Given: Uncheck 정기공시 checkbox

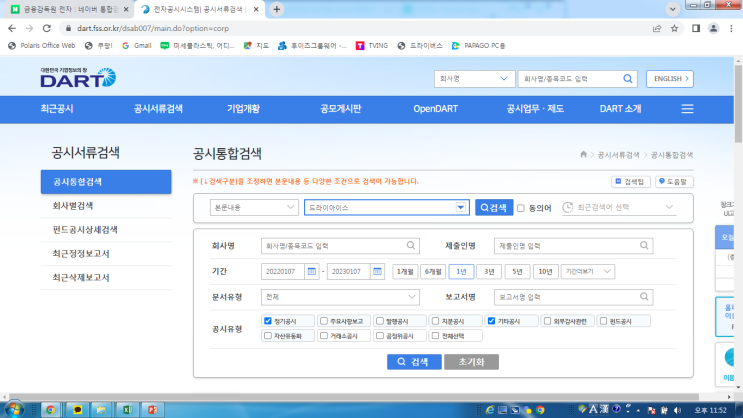Looking at the screenshot, I should pyautogui.click(x=268, y=321).
